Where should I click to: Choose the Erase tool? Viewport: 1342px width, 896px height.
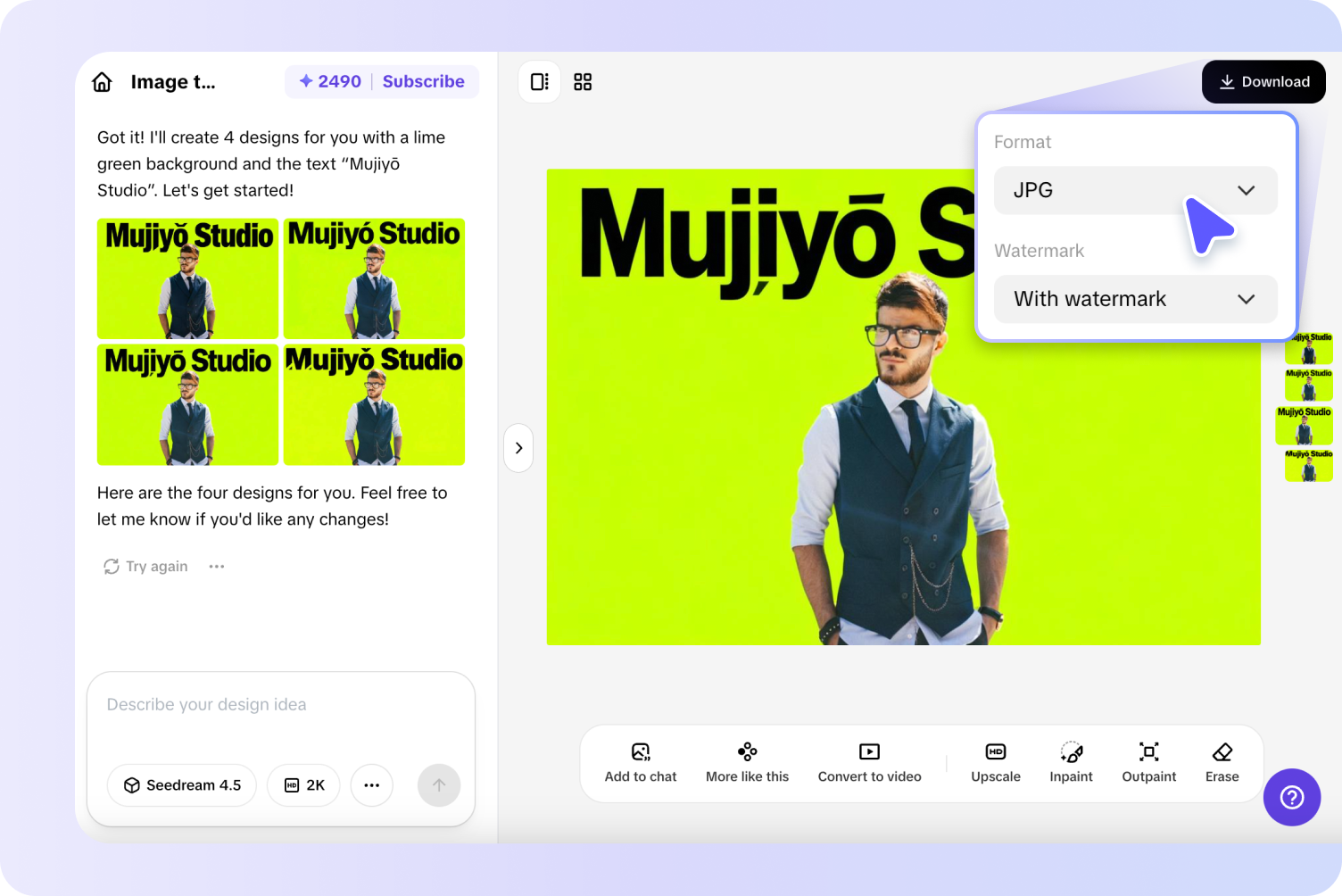pyautogui.click(x=1222, y=762)
